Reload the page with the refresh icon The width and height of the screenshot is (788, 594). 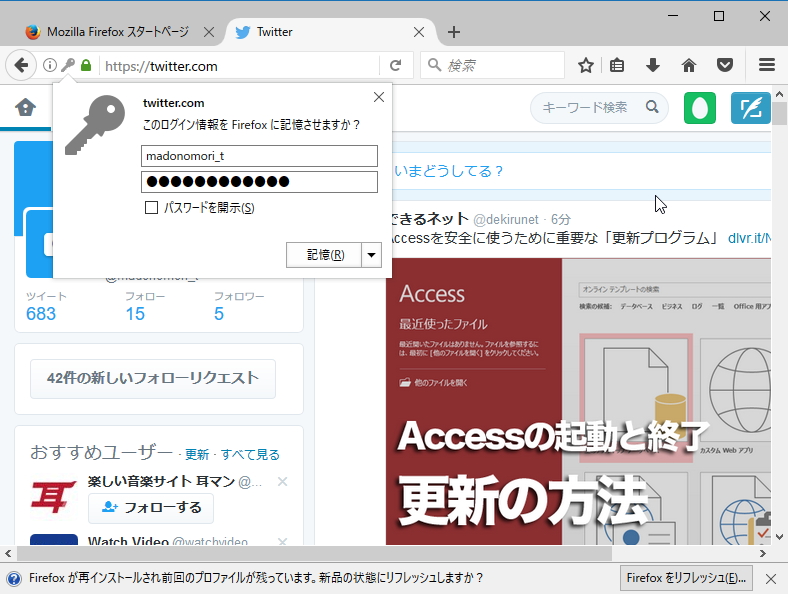pyautogui.click(x=396, y=65)
